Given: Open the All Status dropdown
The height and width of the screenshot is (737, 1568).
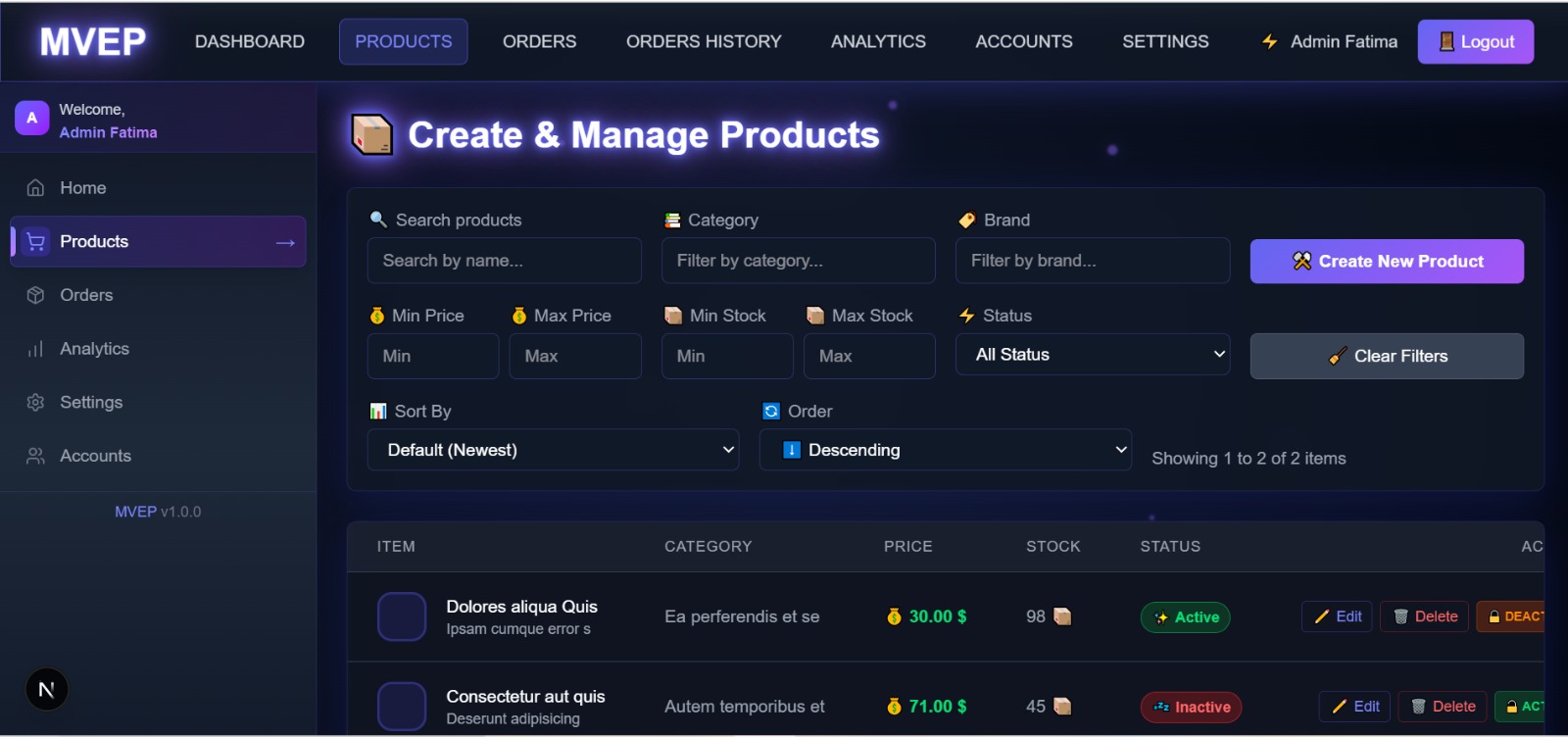Looking at the screenshot, I should click(1093, 355).
